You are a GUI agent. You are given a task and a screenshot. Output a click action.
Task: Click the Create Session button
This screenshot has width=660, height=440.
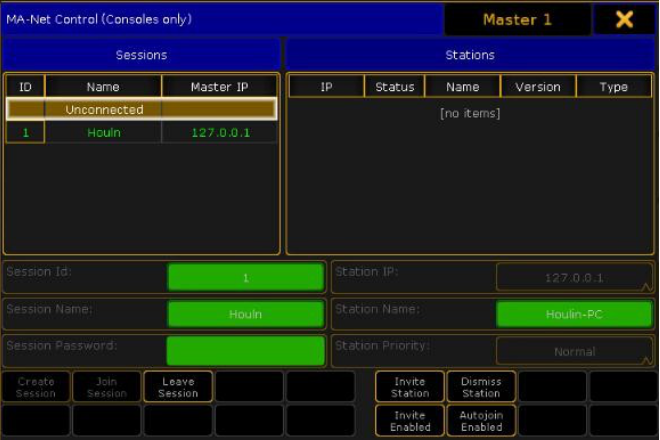coord(36,387)
